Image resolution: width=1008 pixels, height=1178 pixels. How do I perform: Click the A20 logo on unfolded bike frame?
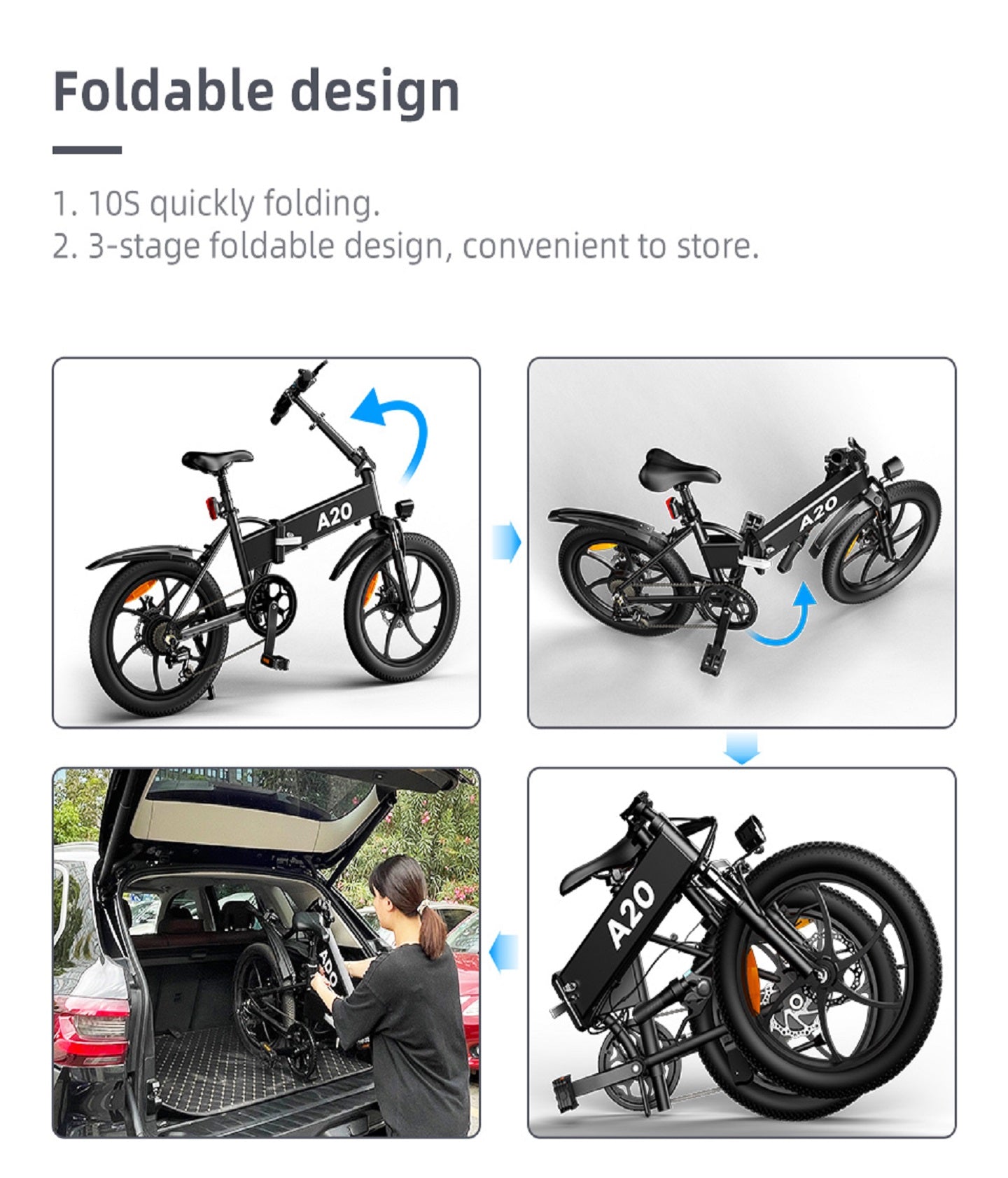(x=334, y=517)
